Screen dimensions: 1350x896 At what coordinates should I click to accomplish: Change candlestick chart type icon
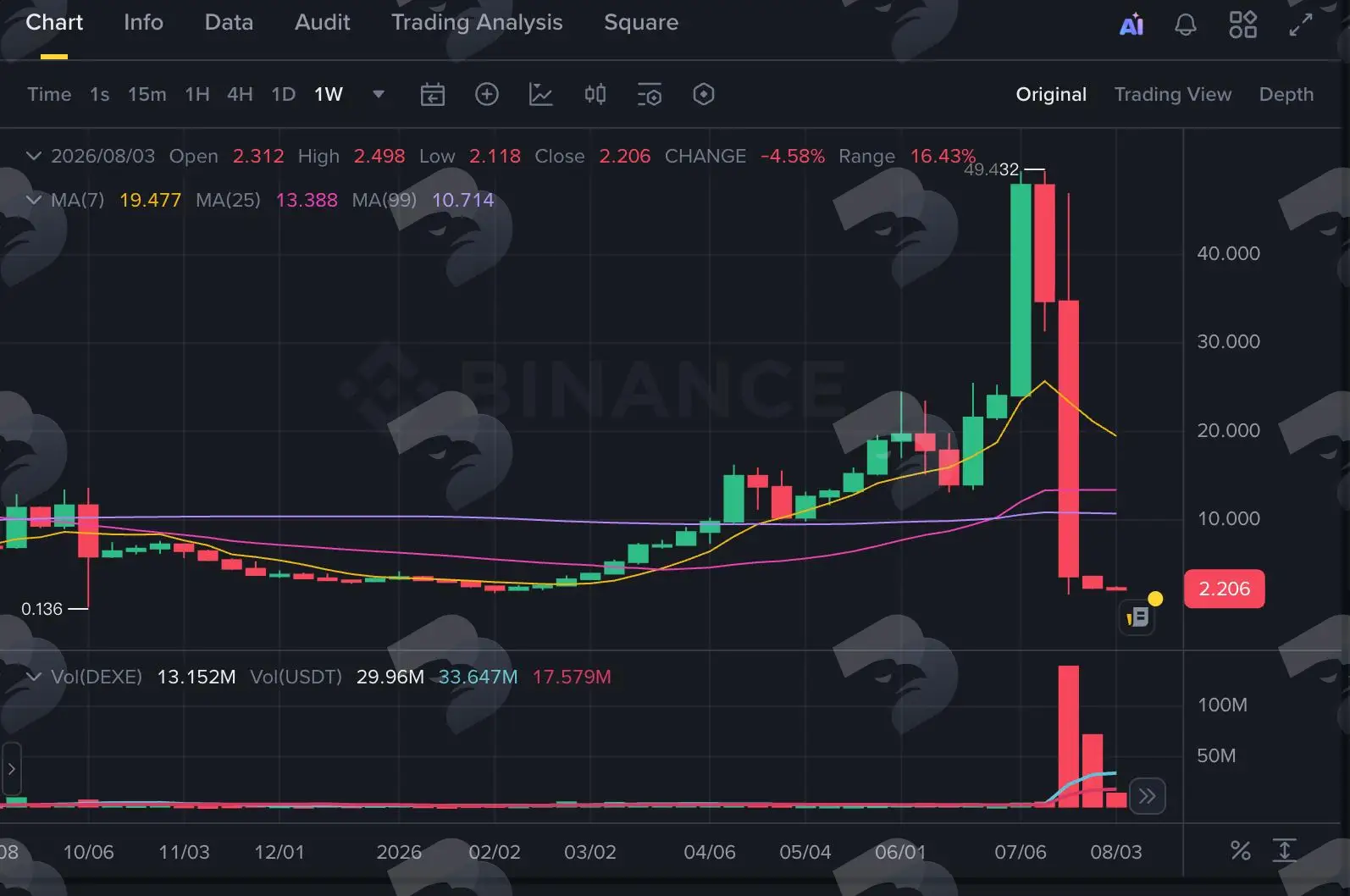point(595,94)
